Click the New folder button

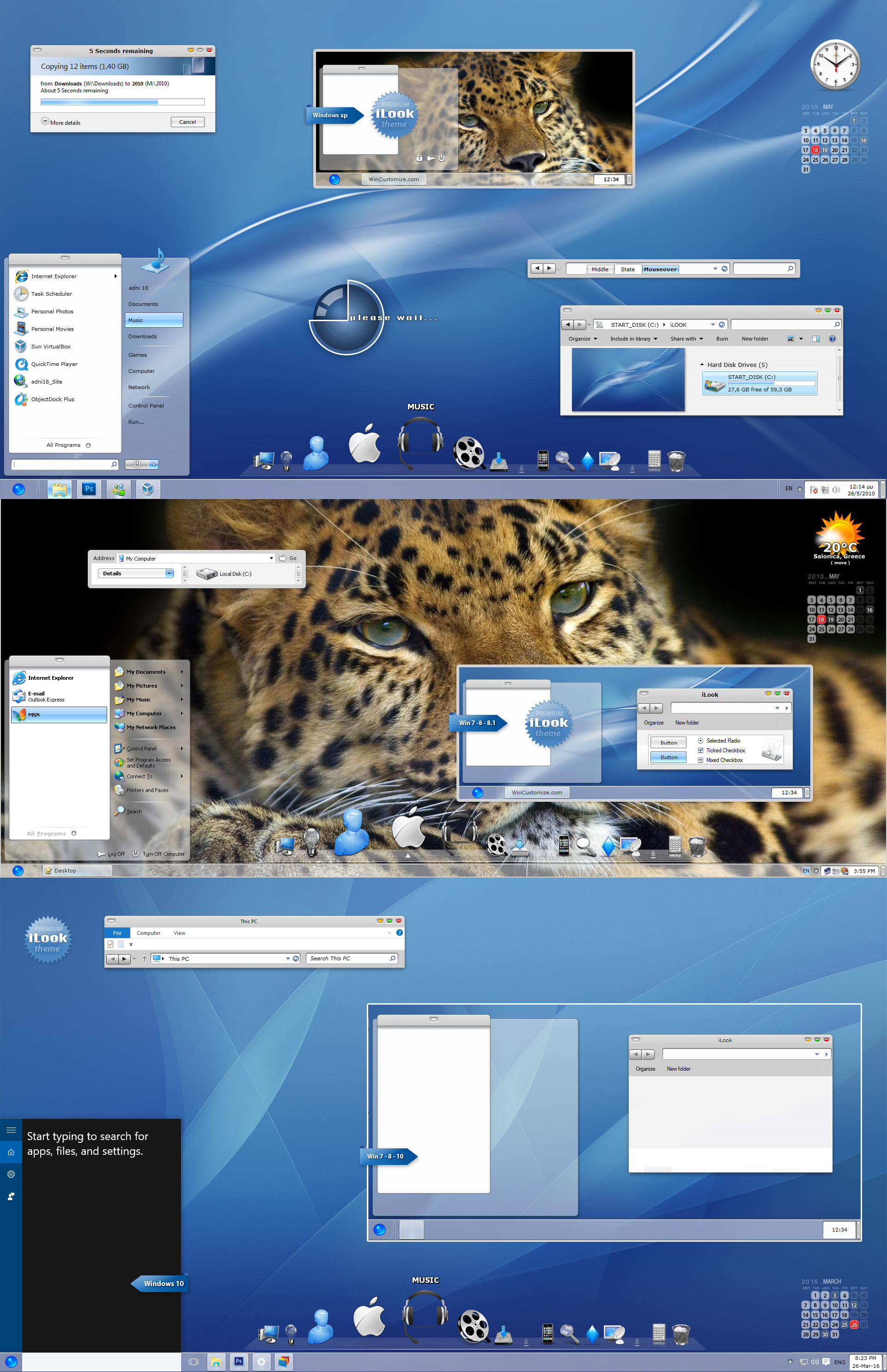[x=754, y=339]
